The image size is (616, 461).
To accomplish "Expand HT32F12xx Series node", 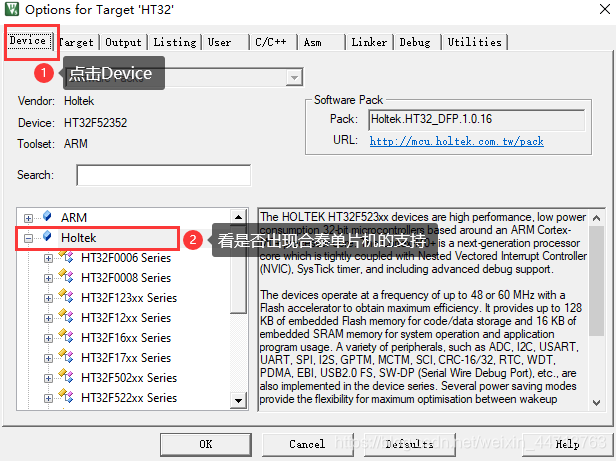I will [48, 318].
